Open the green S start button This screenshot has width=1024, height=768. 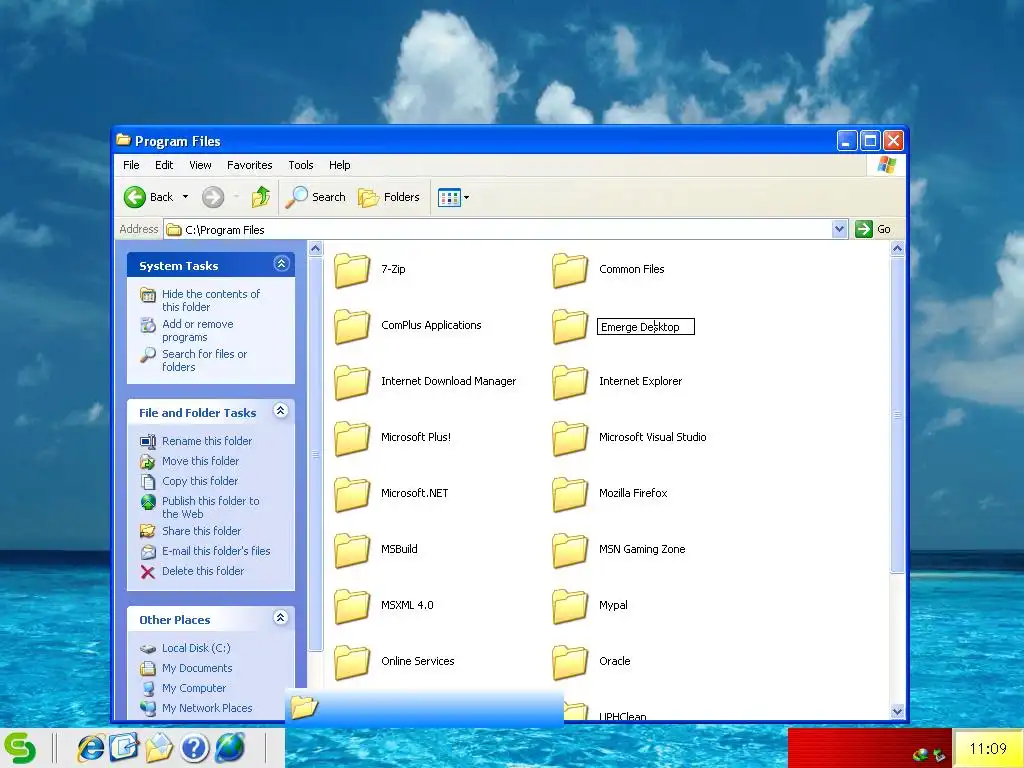tap(20, 748)
